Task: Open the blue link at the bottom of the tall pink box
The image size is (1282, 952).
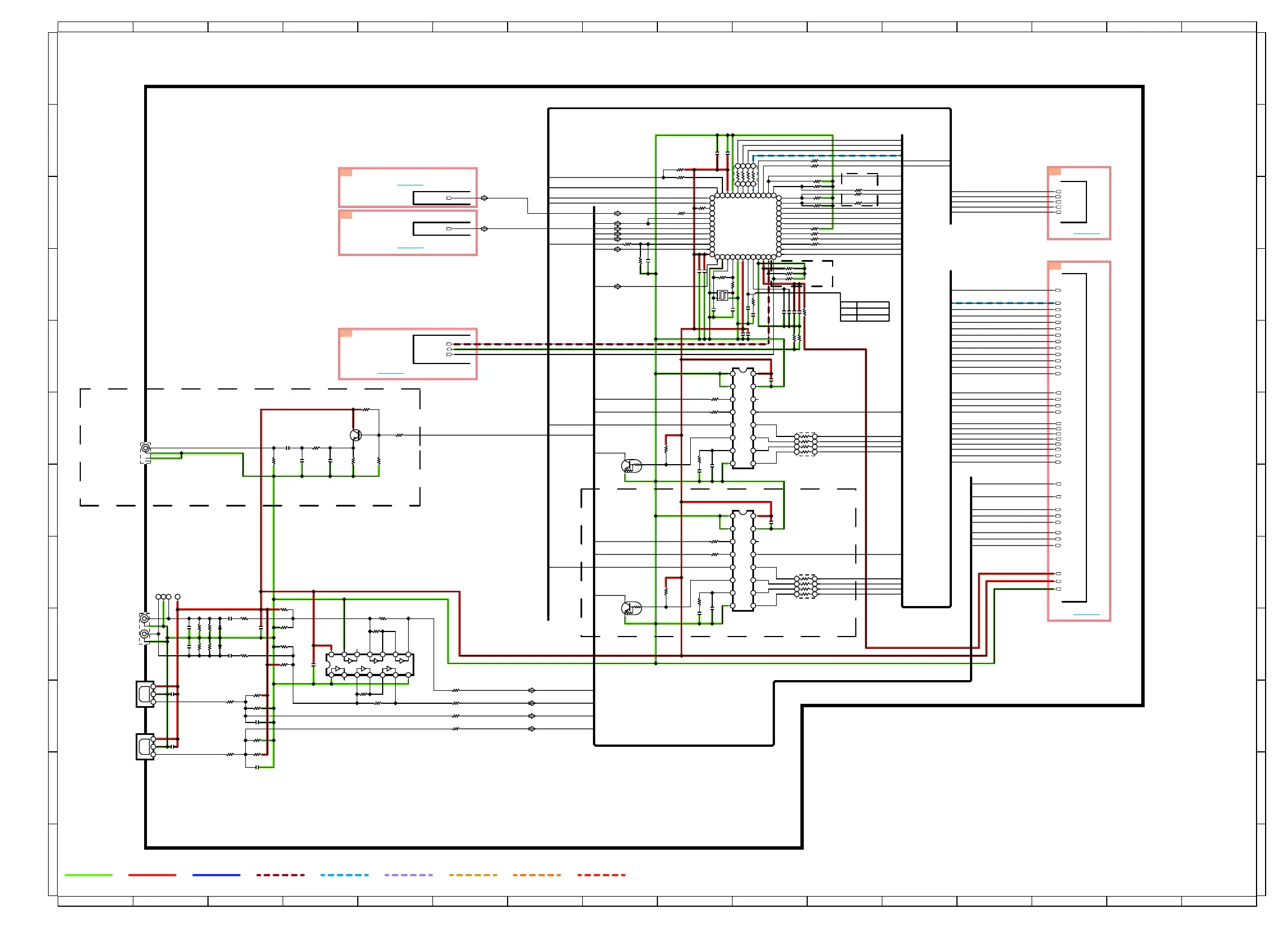Action: click(x=1086, y=615)
